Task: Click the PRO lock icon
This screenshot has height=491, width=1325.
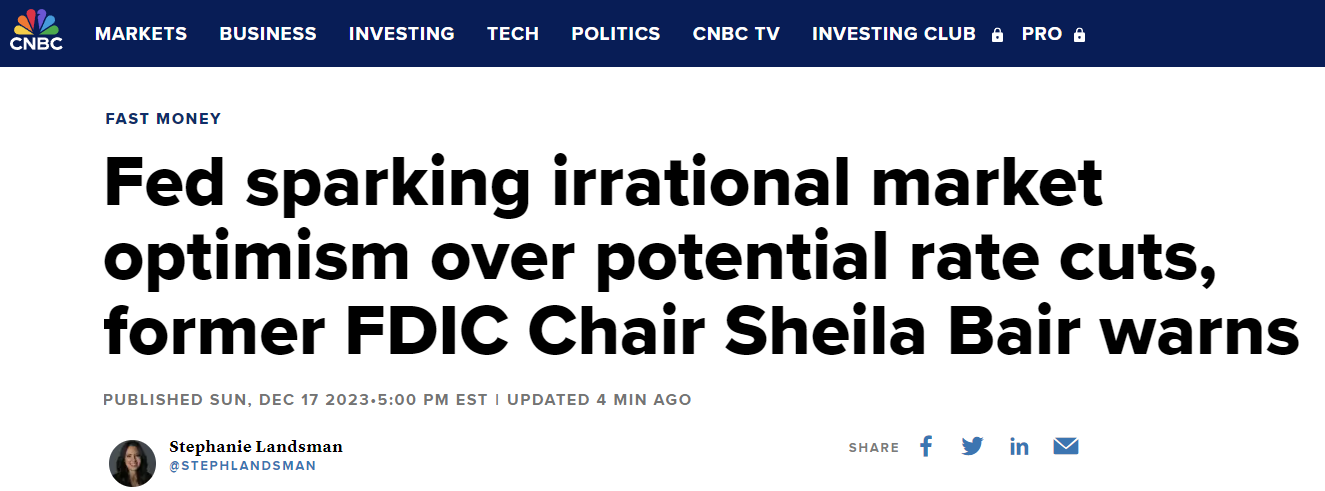Action: [1079, 35]
